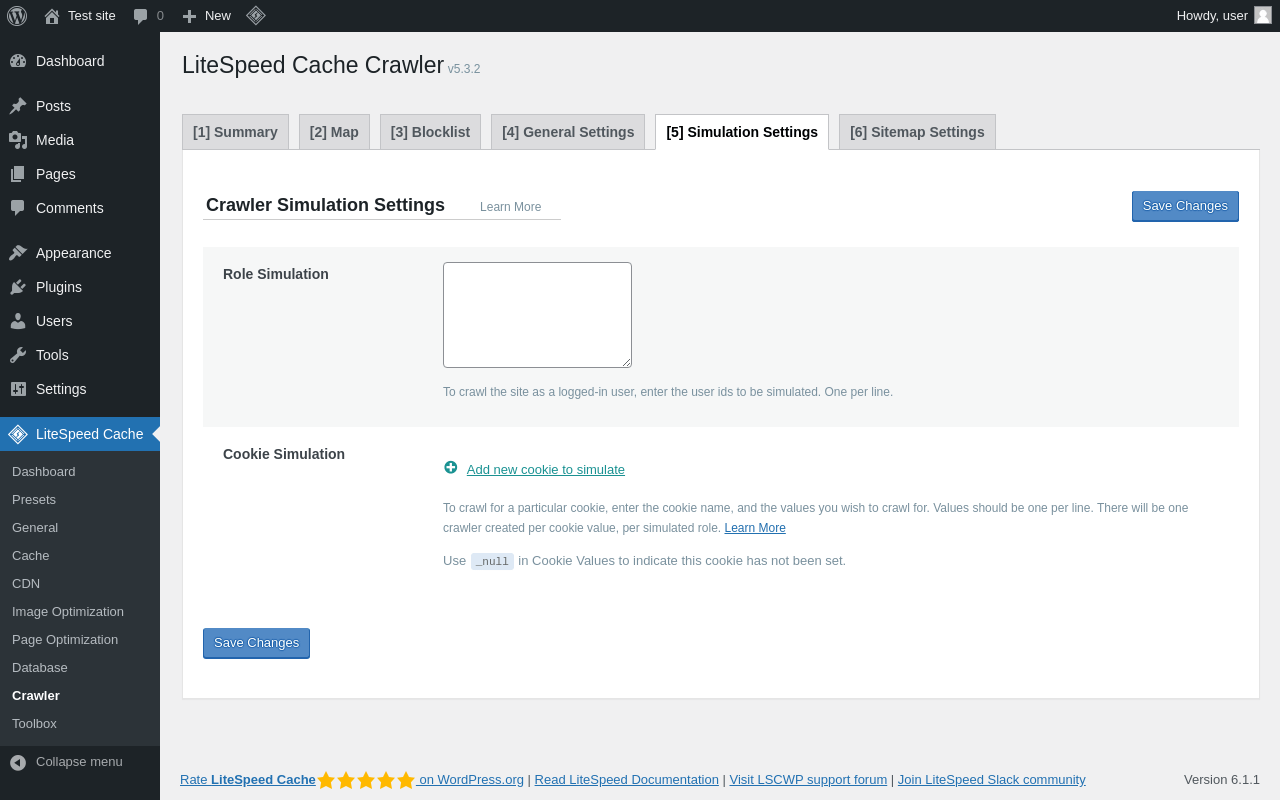Image resolution: width=1280 pixels, height=800 pixels.
Task: Open Learn More link in cookie description
Action: [755, 528]
